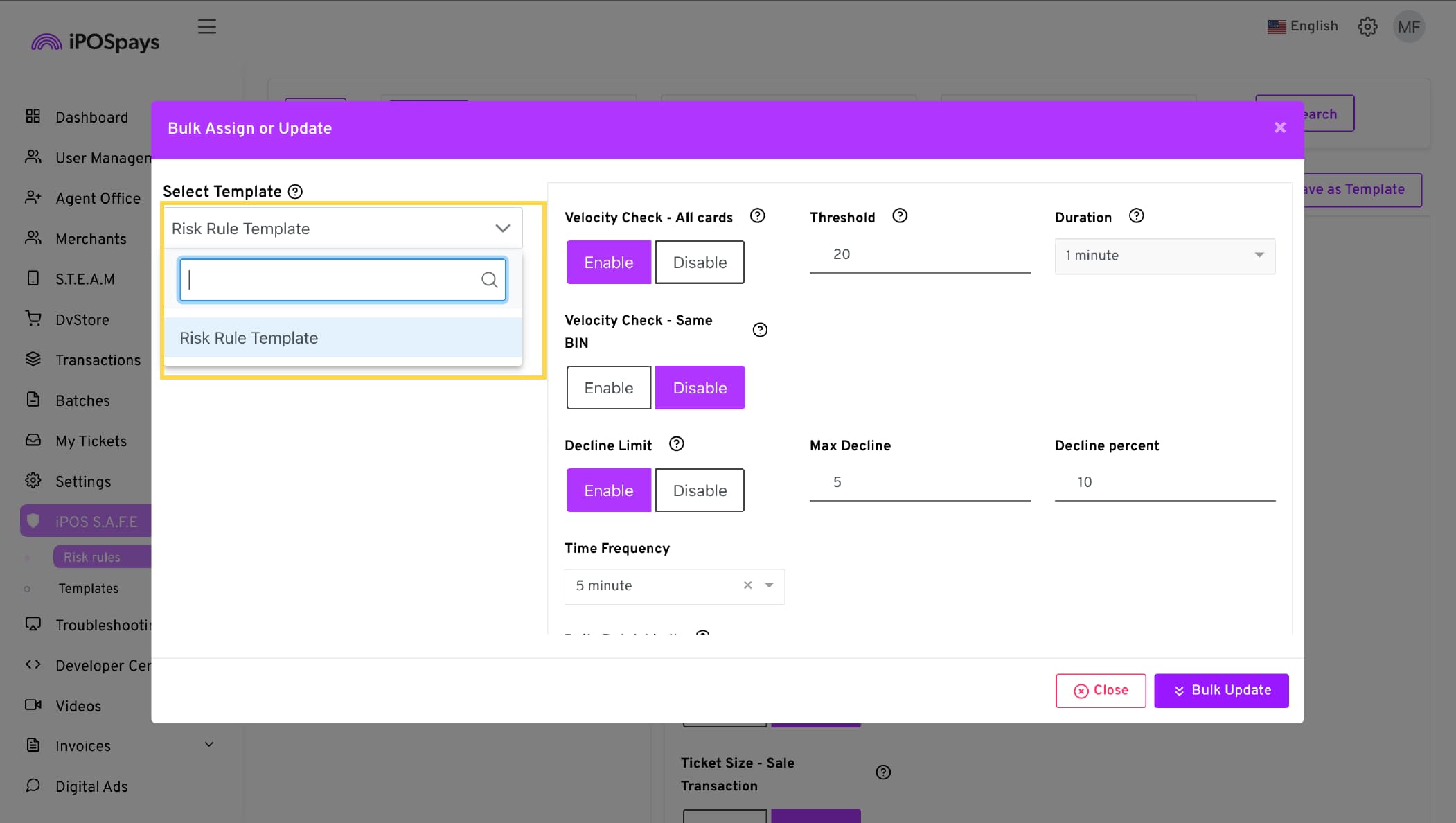The height and width of the screenshot is (823, 1456).
Task: Click the Decline Limit help icon
Action: [676, 444]
